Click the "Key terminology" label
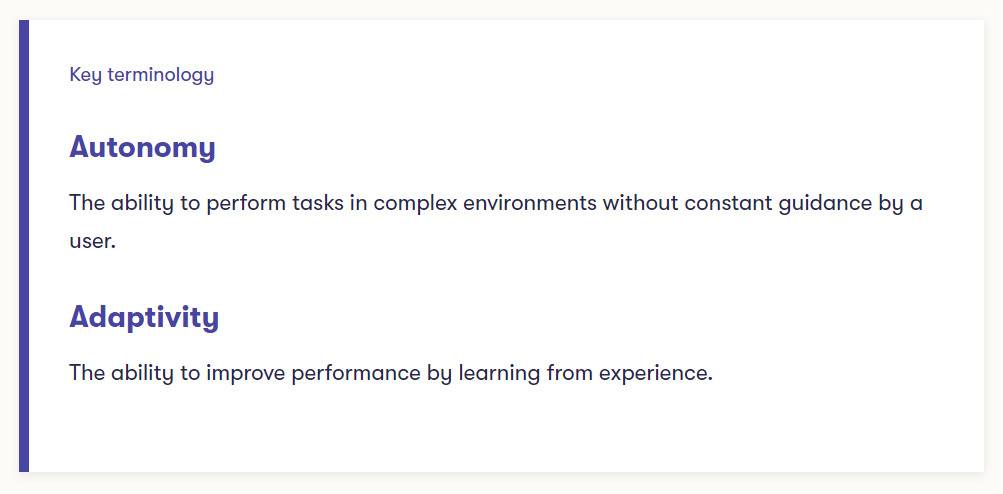Image resolution: width=1003 pixels, height=494 pixels. point(141,76)
